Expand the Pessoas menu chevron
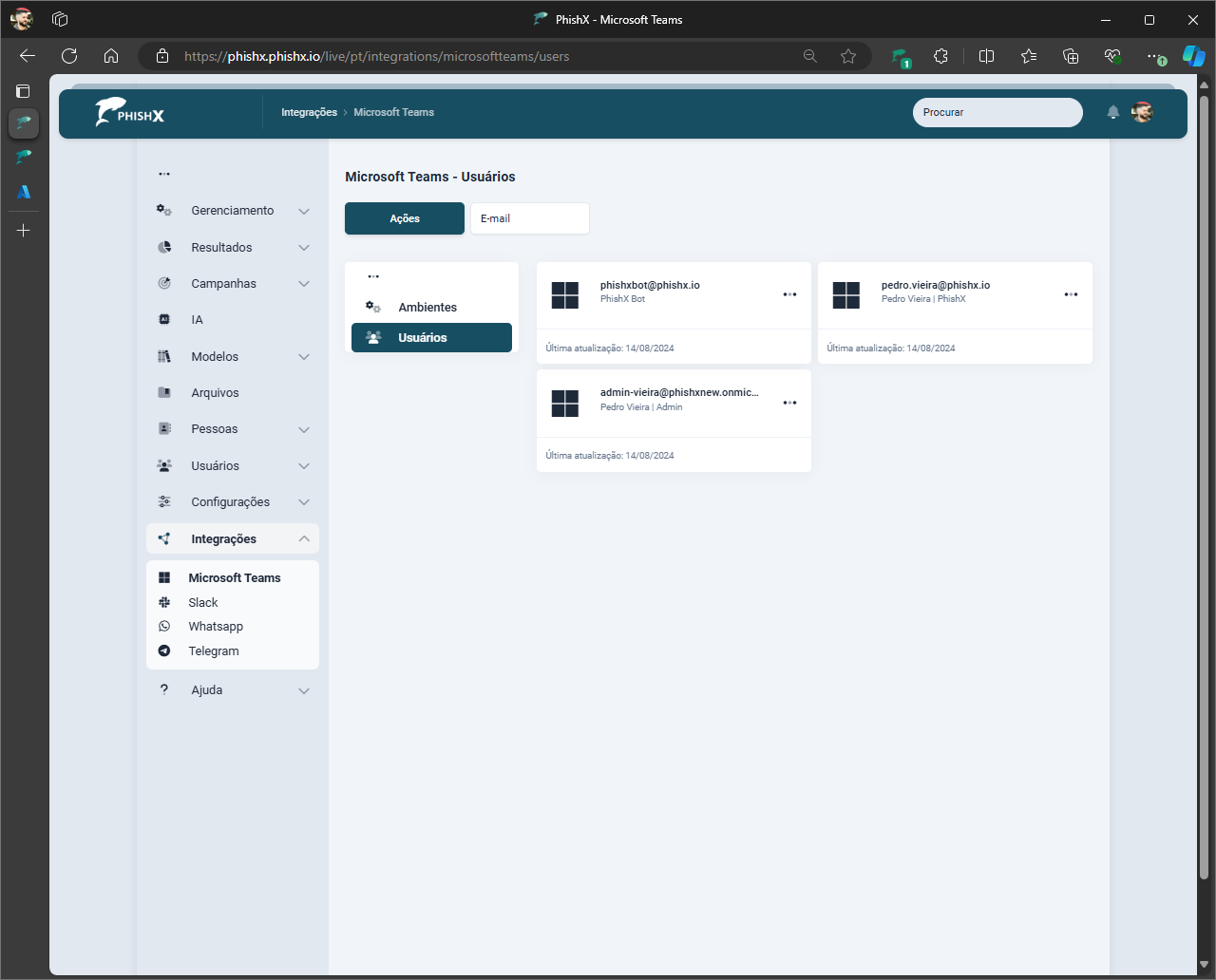This screenshot has height=980, width=1216. (304, 429)
